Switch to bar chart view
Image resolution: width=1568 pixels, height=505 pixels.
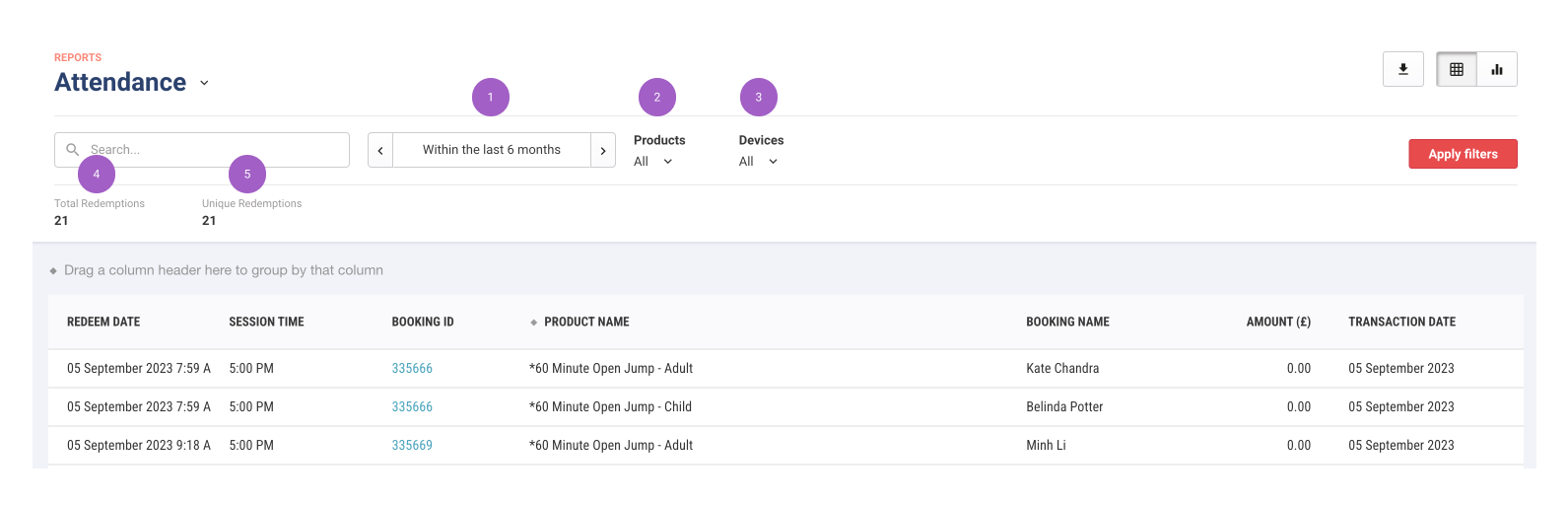(1497, 69)
